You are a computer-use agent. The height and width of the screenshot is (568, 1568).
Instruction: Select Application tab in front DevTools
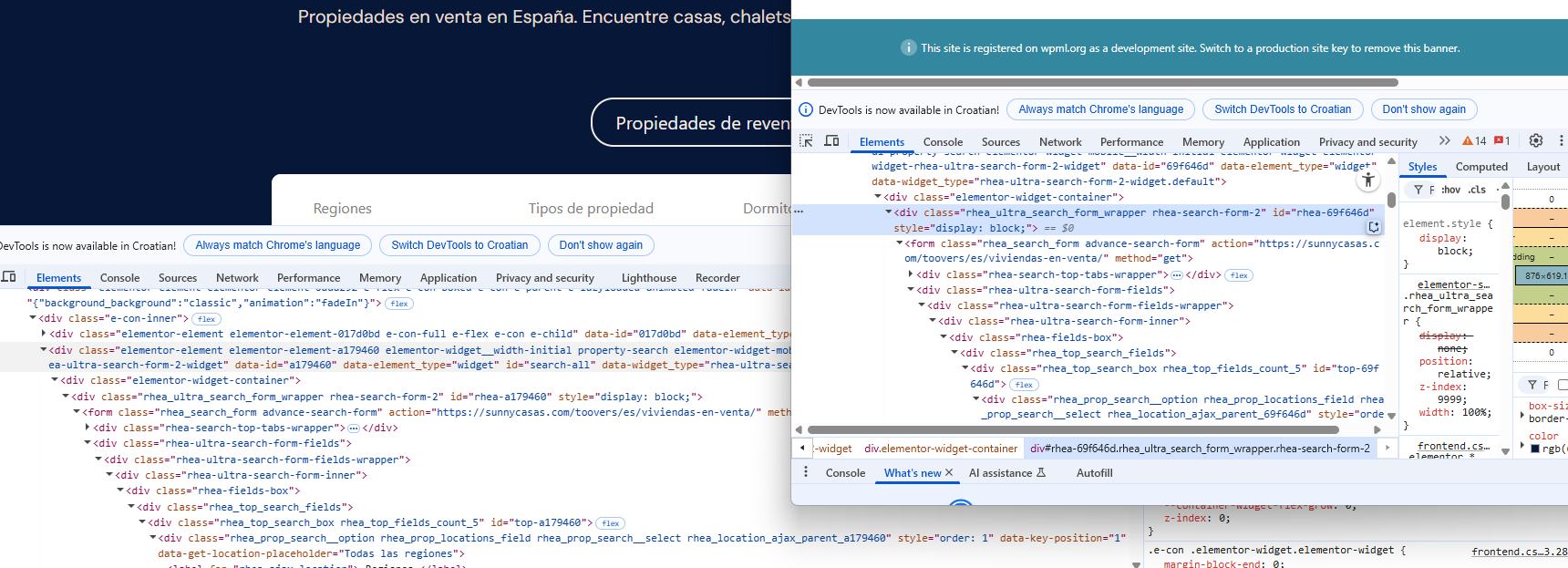[x=1271, y=142]
